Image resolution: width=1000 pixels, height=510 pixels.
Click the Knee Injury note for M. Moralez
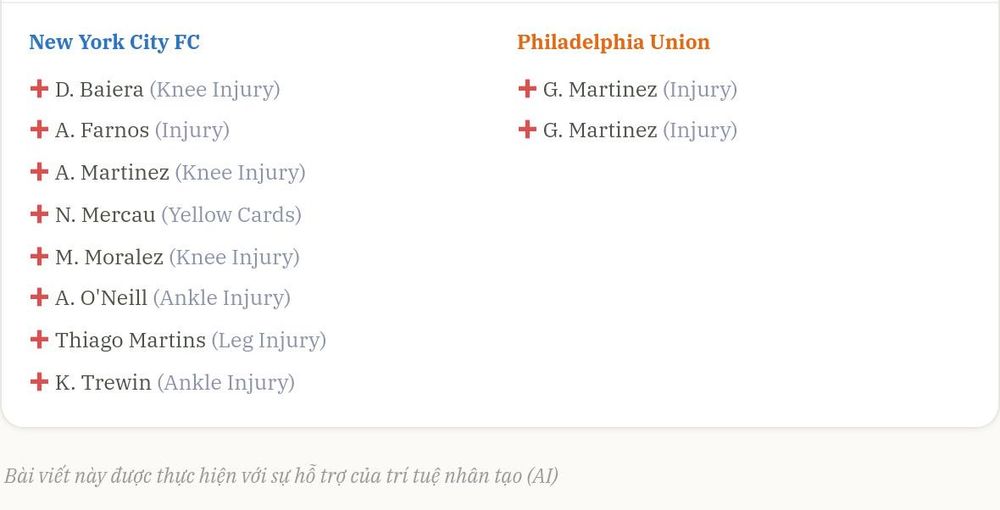point(234,258)
